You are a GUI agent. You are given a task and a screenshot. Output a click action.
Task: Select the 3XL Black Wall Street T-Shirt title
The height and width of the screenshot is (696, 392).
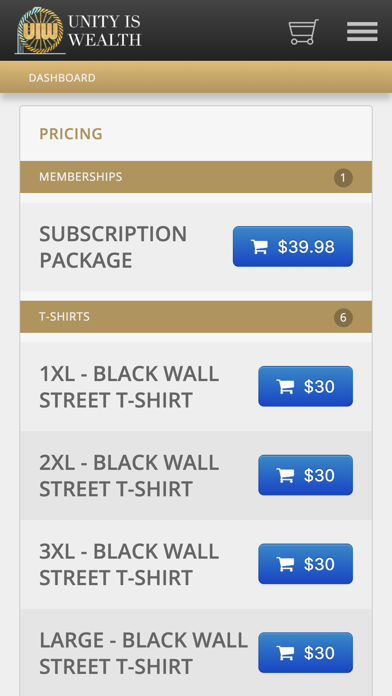click(x=129, y=564)
